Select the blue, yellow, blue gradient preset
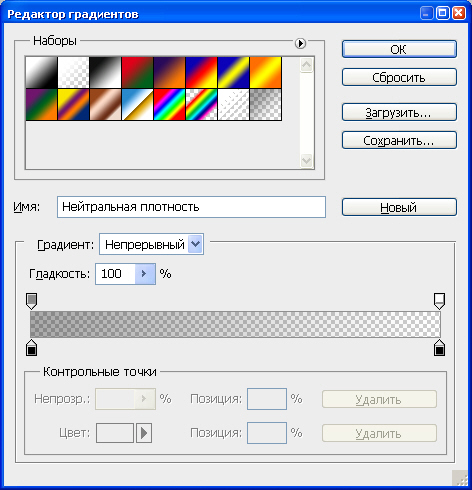Image resolution: width=472 pixels, height=490 pixels. point(234,72)
